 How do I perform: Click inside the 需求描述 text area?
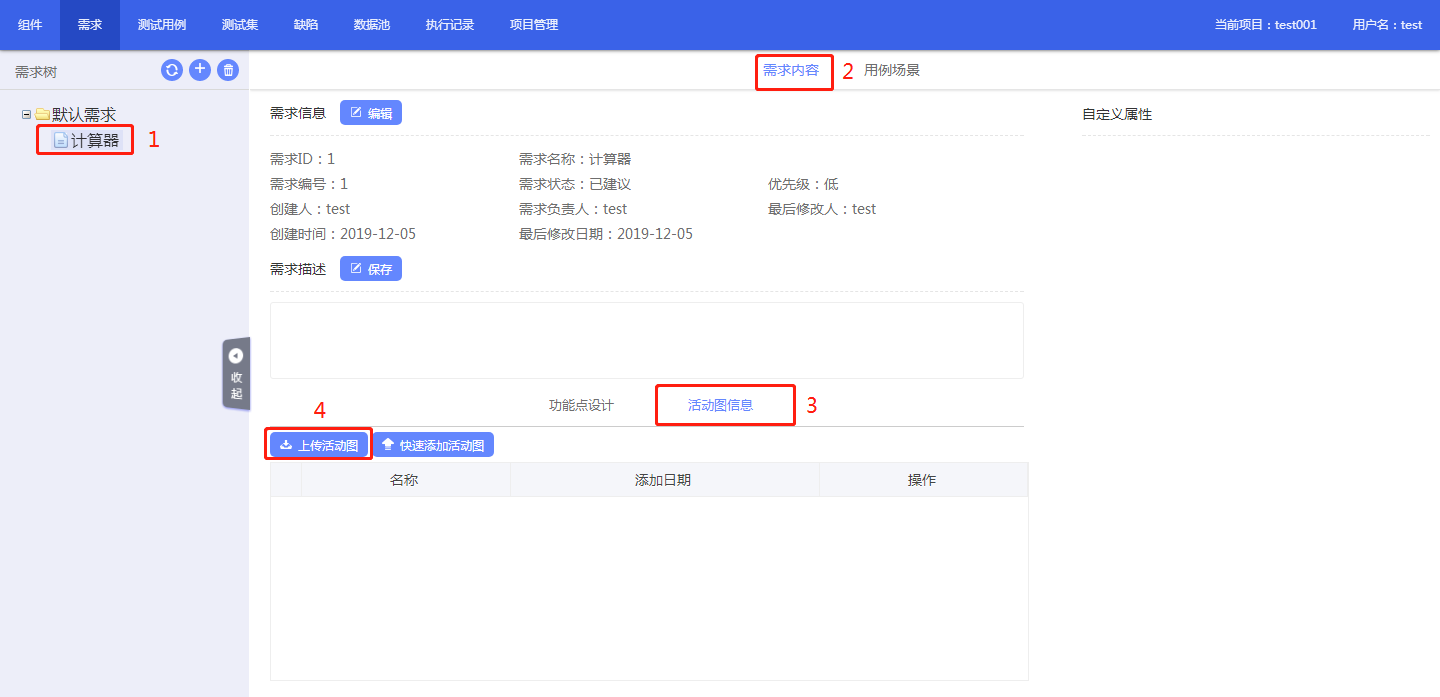tap(646, 340)
